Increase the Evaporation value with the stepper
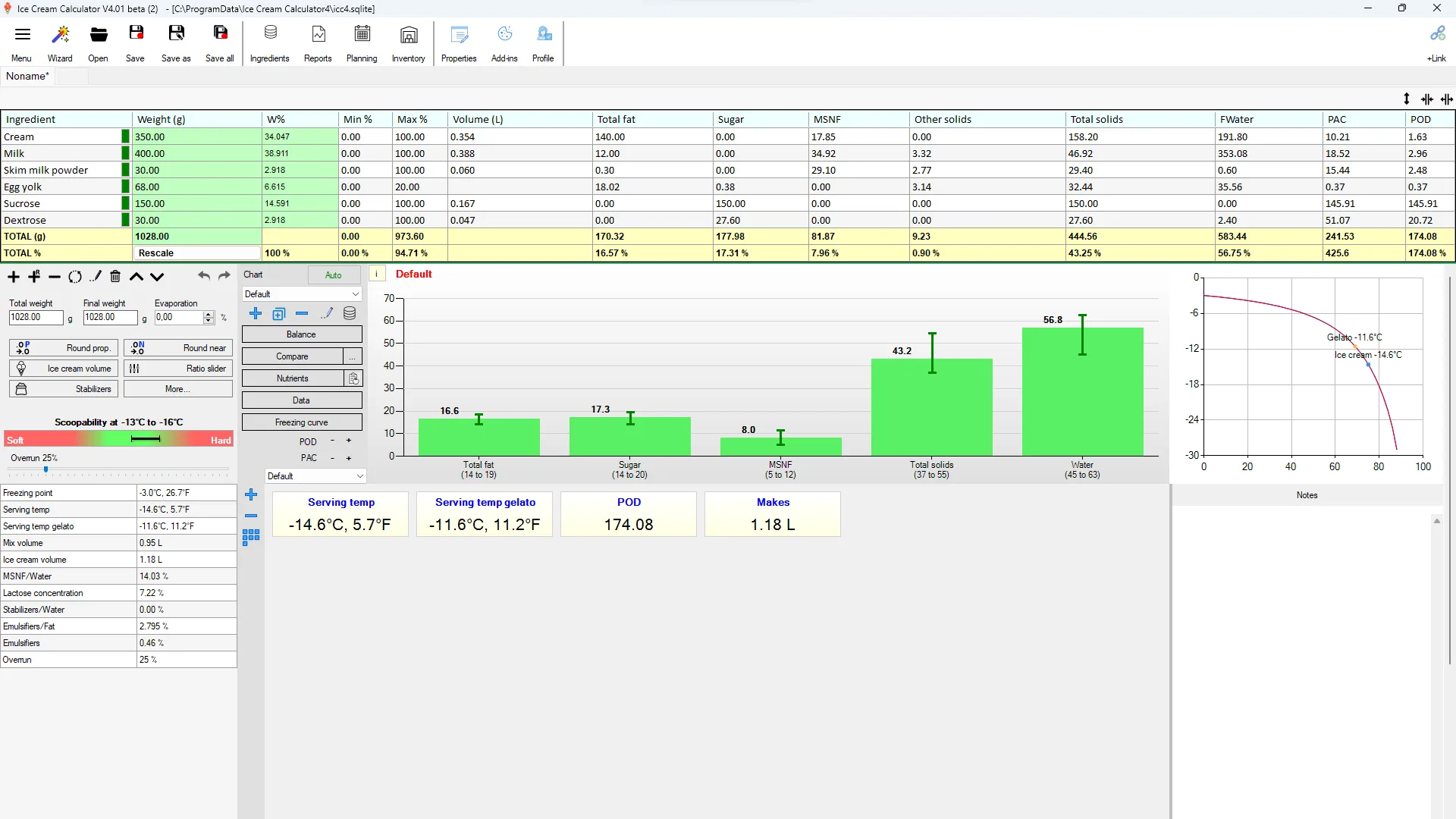The image size is (1456, 819). click(209, 314)
